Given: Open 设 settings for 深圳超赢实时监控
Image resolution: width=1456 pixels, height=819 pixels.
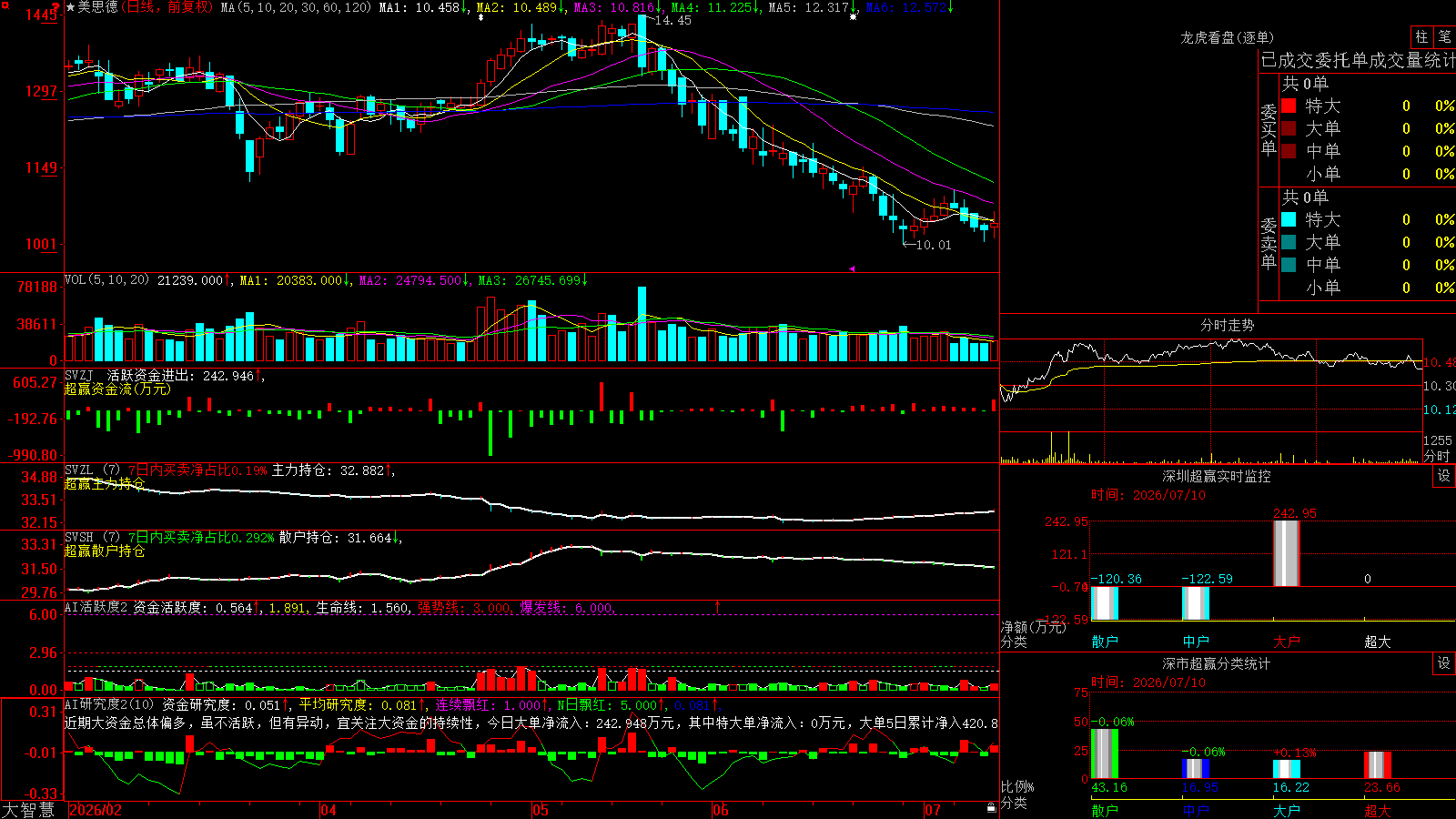Looking at the screenshot, I should [x=1444, y=476].
